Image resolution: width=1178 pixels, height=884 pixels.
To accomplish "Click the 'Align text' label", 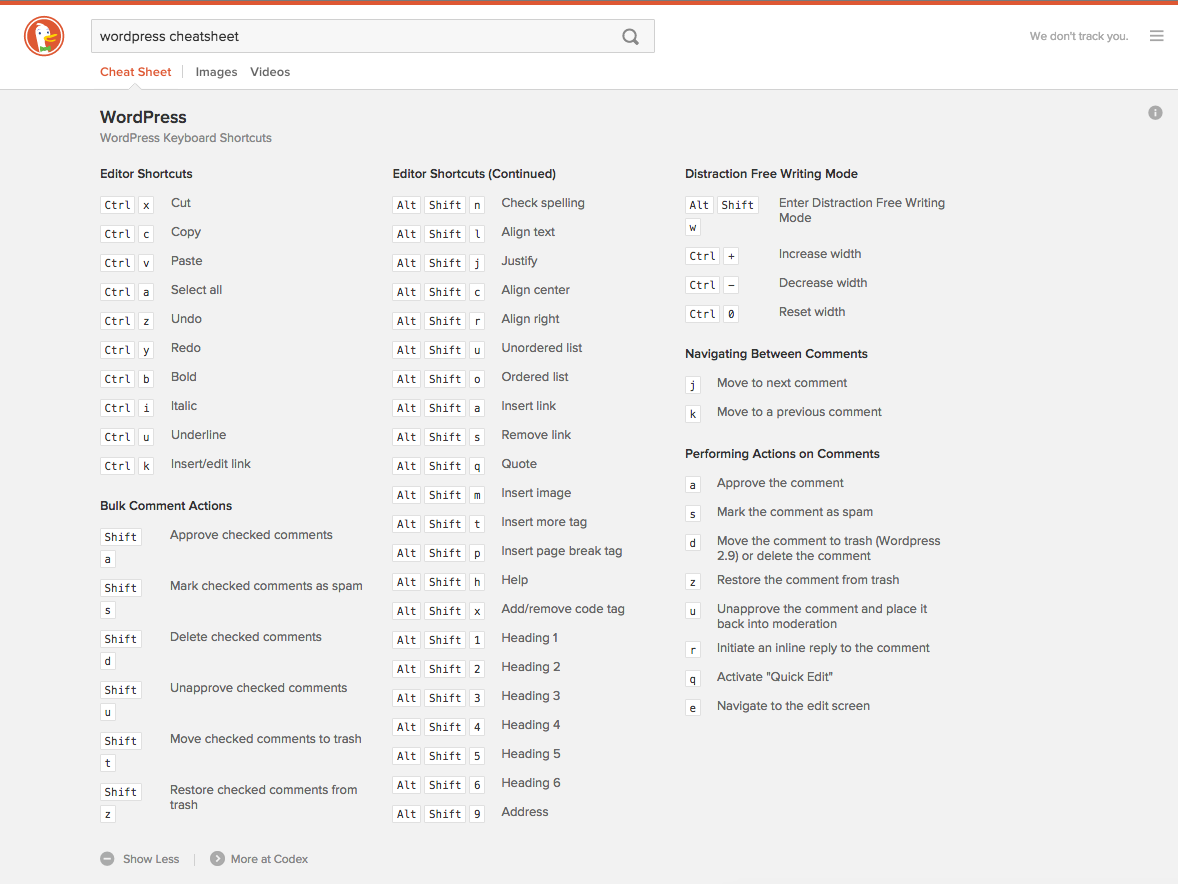I will (528, 232).
